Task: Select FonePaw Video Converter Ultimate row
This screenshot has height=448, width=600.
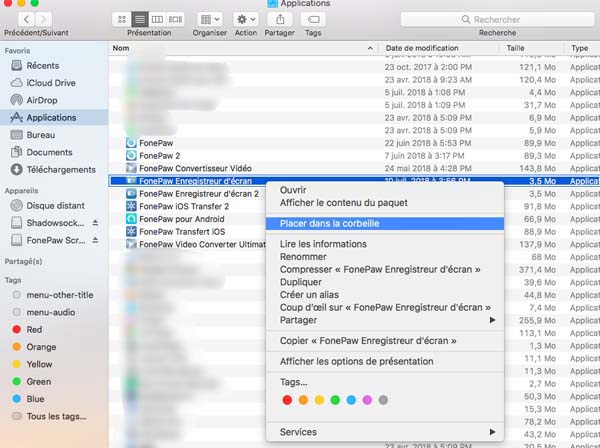Action: click(x=188, y=244)
